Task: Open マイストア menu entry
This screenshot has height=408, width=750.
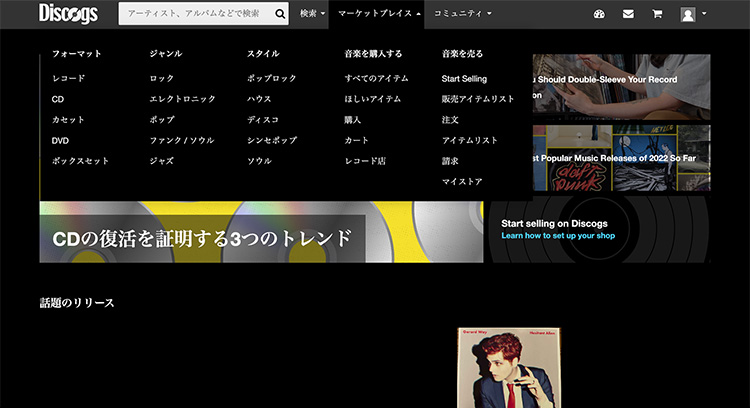Action: point(462,181)
